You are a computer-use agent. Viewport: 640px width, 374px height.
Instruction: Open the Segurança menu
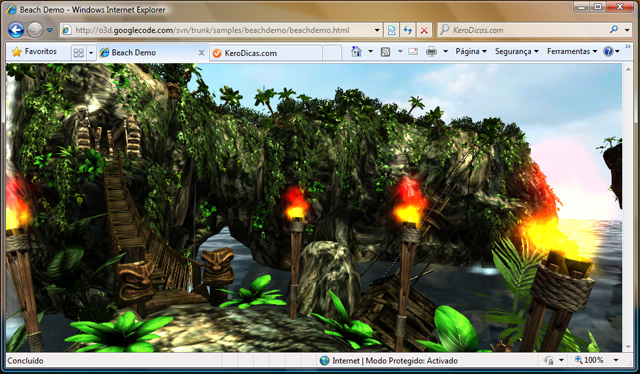(x=517, y=51)
